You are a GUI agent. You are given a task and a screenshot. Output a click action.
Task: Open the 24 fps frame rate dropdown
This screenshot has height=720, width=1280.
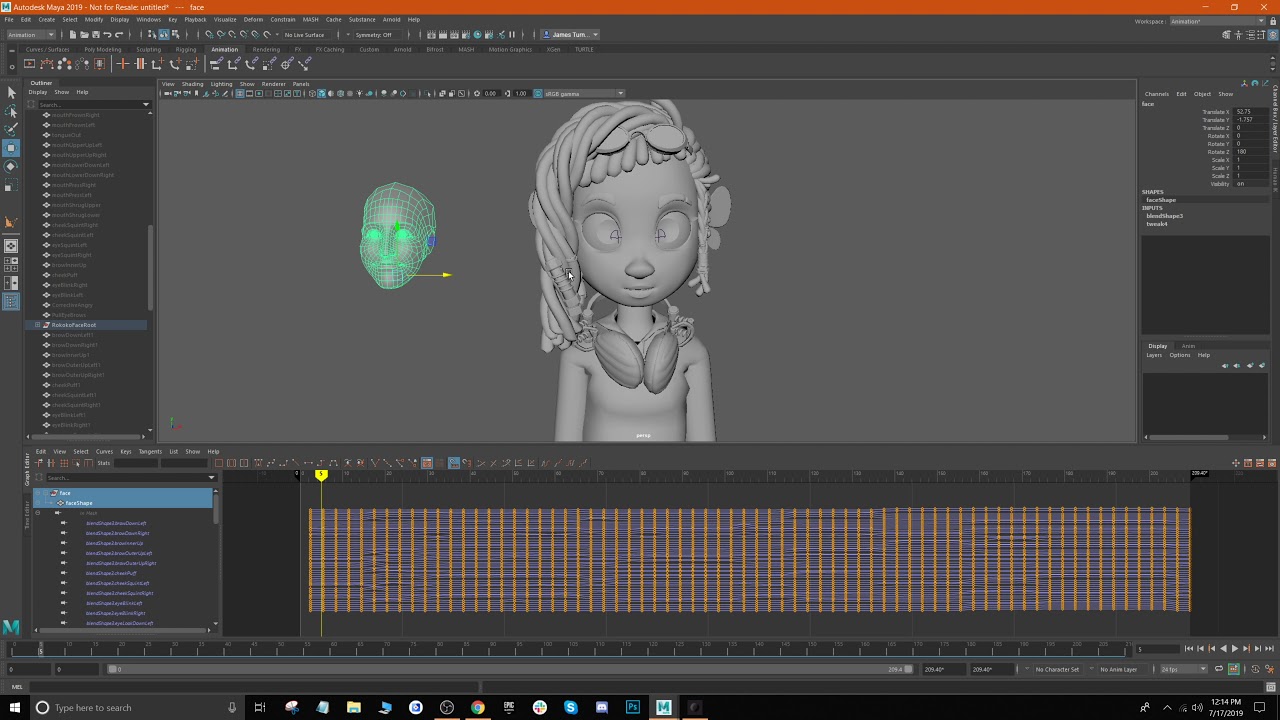(1183, 669)
